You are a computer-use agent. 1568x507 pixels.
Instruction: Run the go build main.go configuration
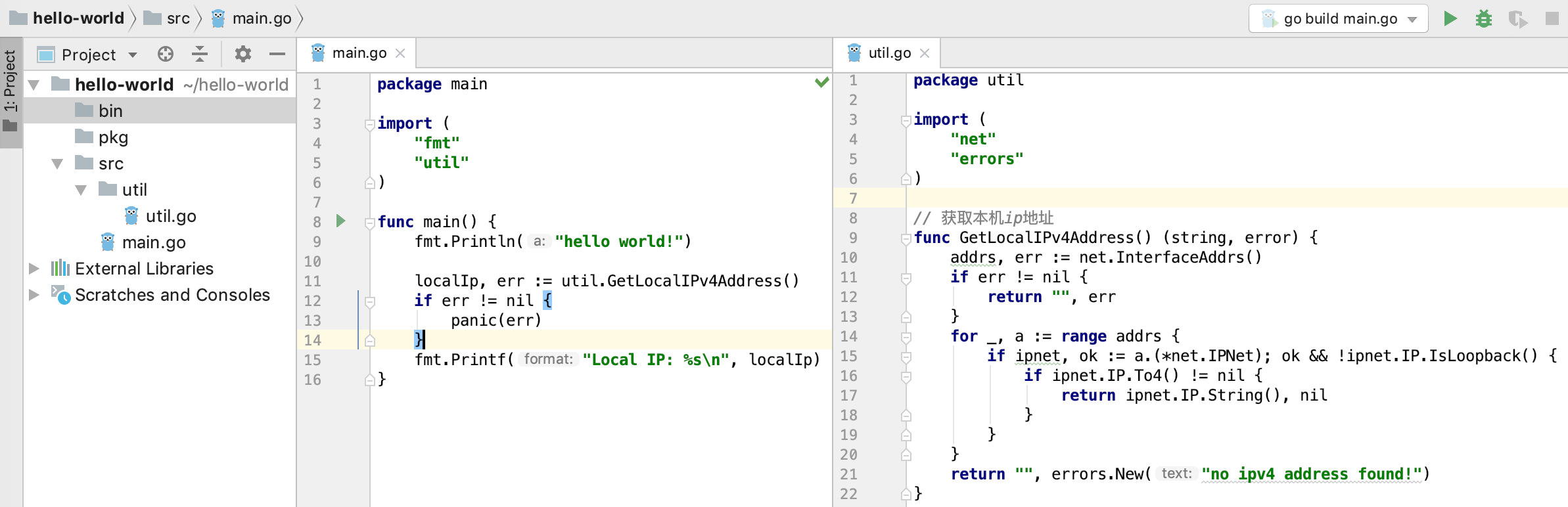click(1450, 18)
